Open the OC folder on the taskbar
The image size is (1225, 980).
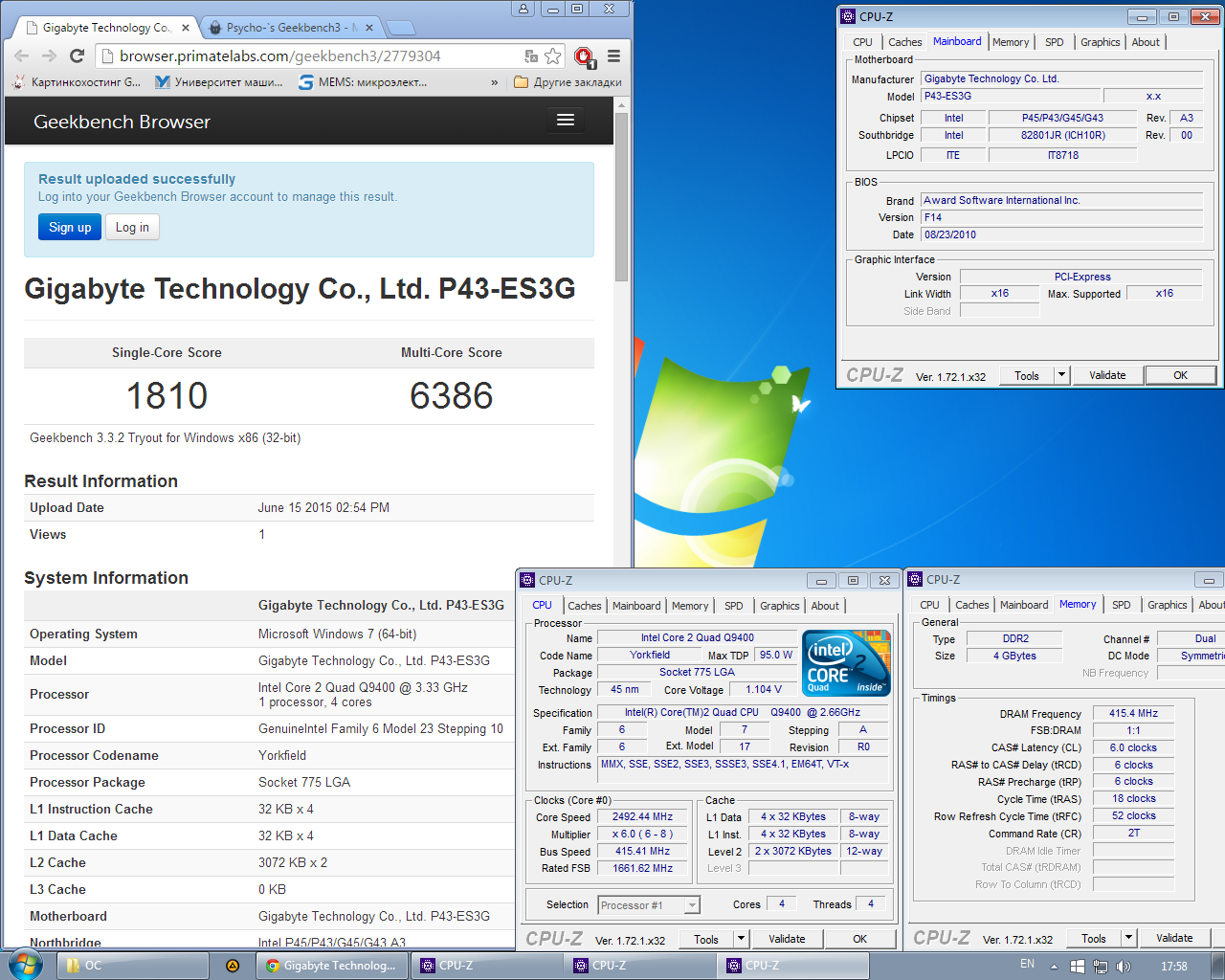[x=134, y=966]
